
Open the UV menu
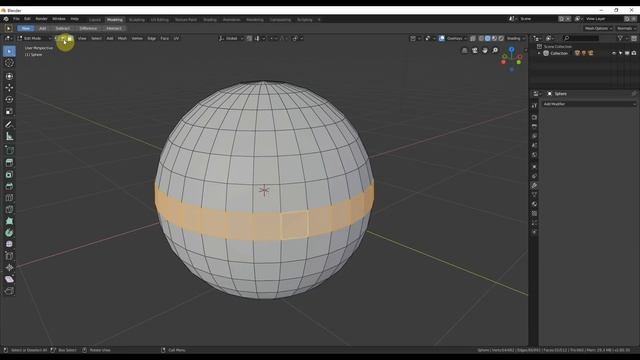(176, 38)
